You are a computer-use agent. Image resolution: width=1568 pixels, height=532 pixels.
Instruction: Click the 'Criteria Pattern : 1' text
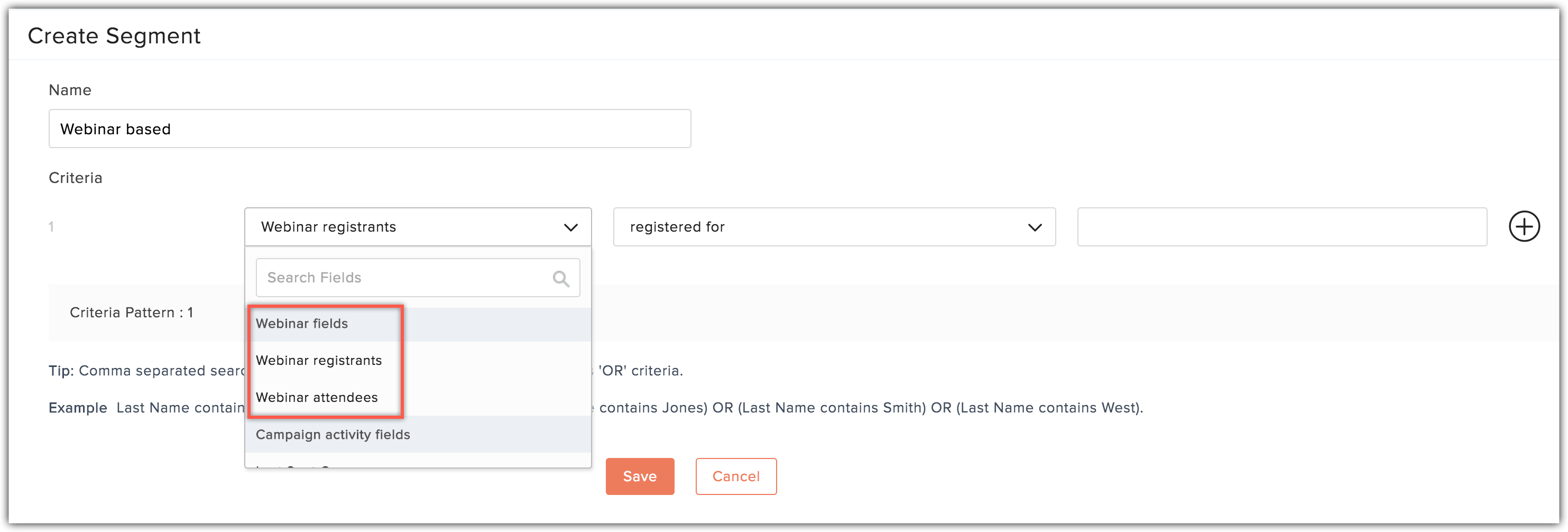[x=132, y=312]
